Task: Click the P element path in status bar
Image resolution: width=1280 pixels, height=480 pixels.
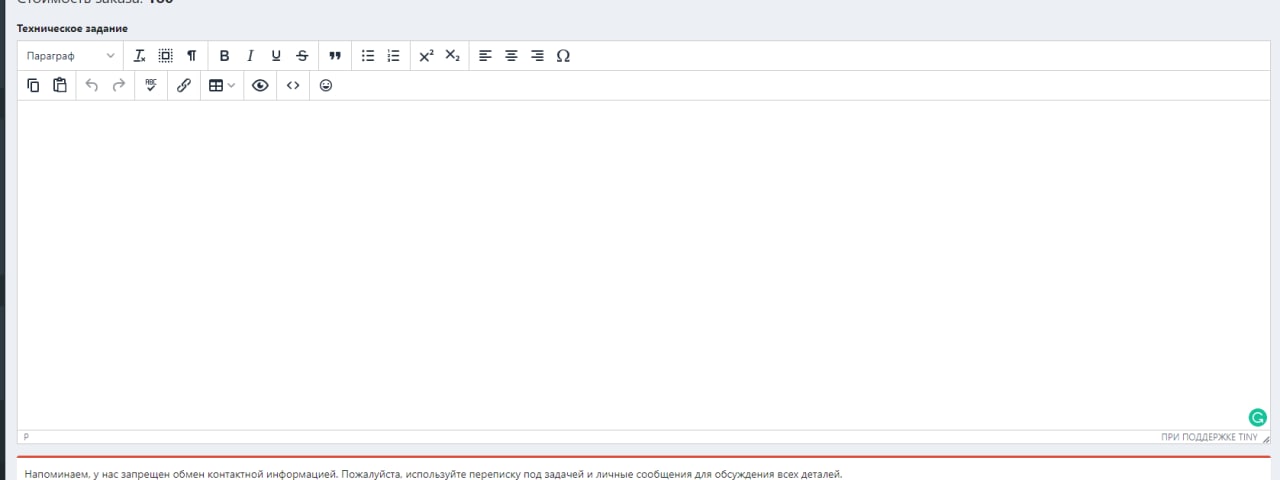Action: click(26, 438)
